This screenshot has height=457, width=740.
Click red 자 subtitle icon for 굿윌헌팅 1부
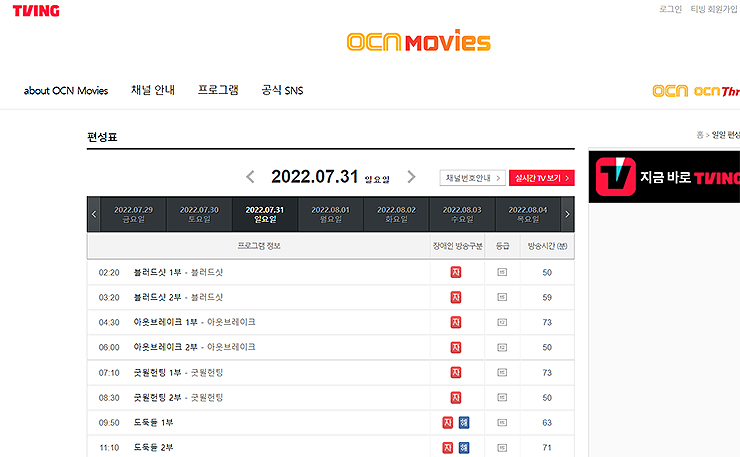tap(455, 372)
